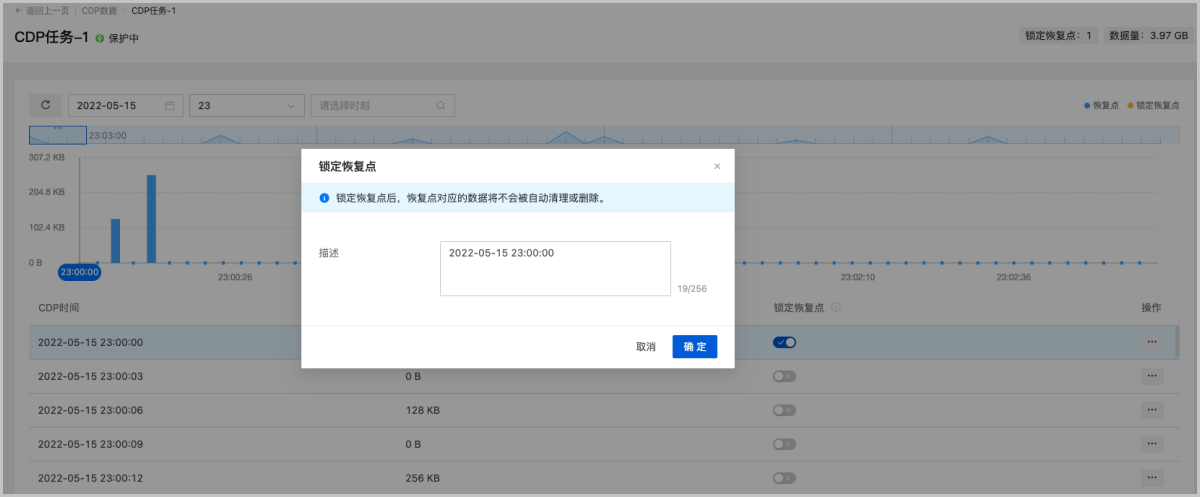Click the search icon in 请选择时刻 field
Image resolution: width=1200 pixels, height=497 pixels.
pos(441,105)
